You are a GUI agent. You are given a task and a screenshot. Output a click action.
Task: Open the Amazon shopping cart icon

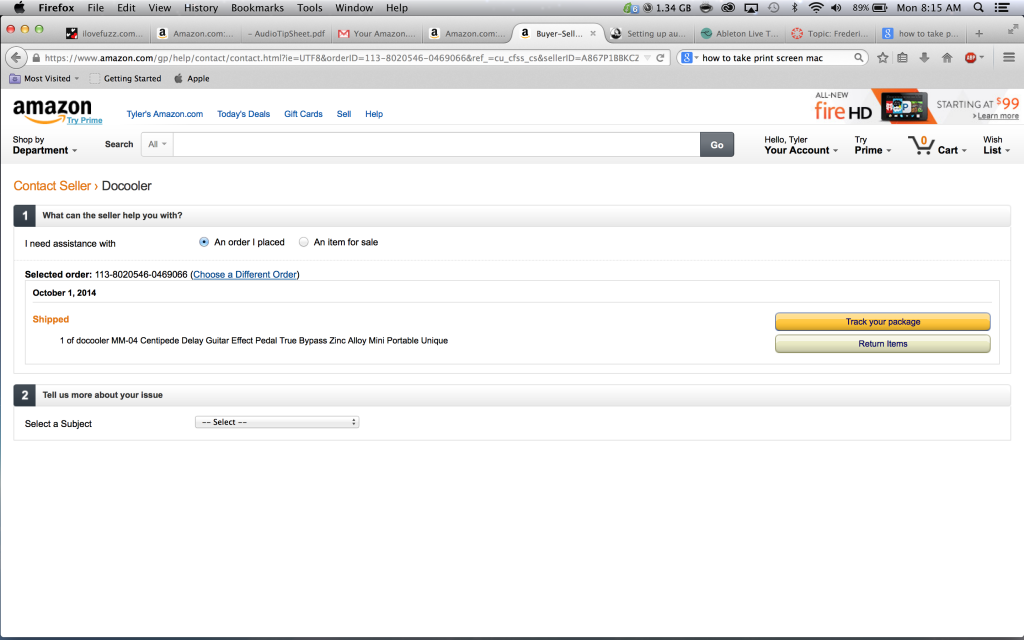click(921, 146)
